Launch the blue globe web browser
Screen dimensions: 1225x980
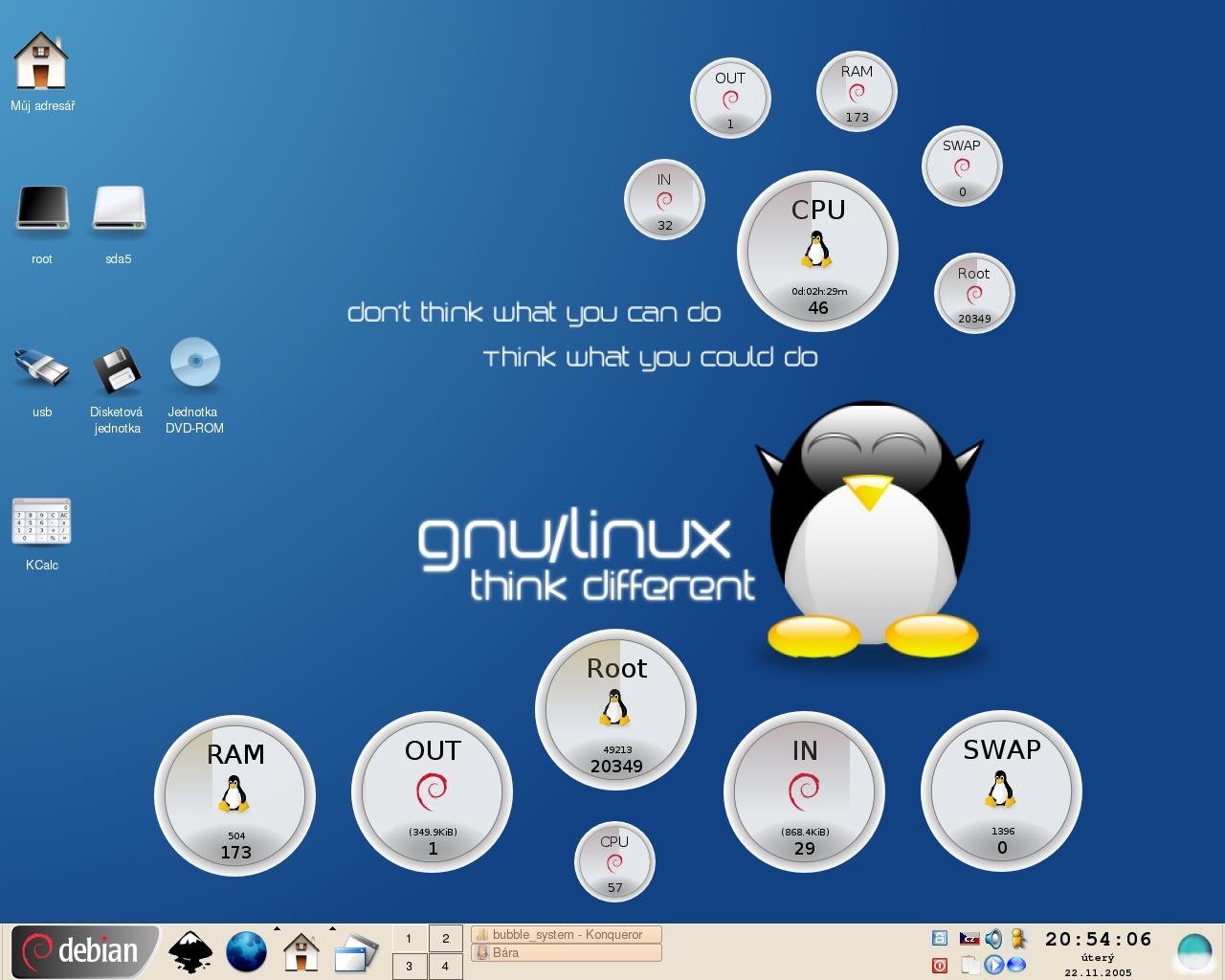point(246,952)
